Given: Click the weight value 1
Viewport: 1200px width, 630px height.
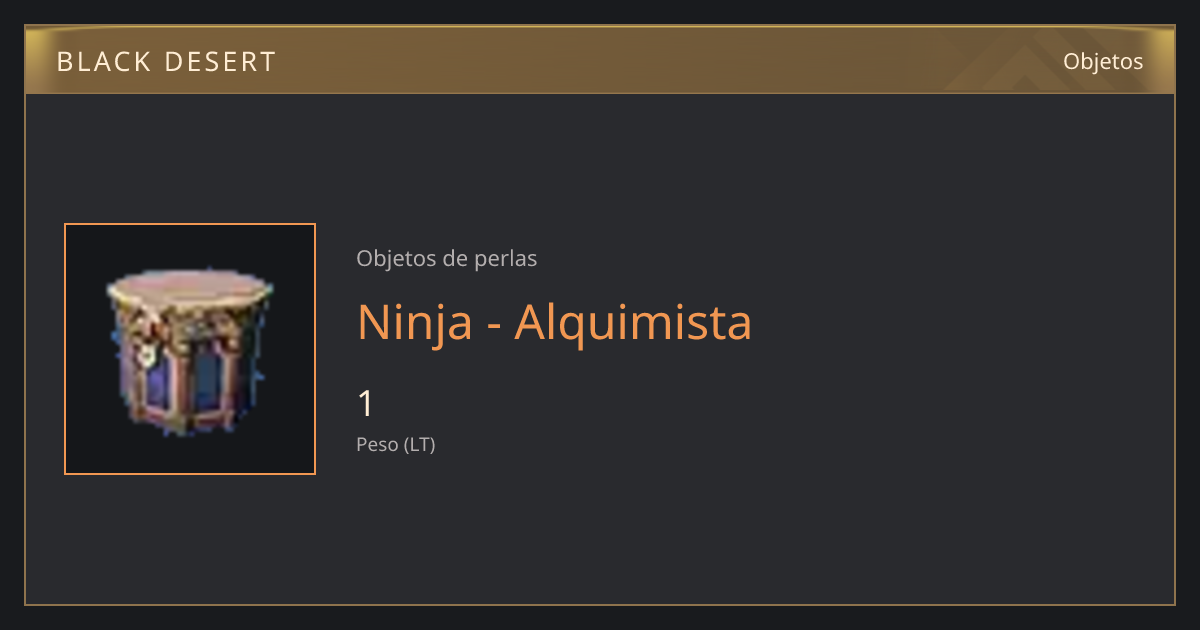Looking at the screenshot, I should 366,404.
